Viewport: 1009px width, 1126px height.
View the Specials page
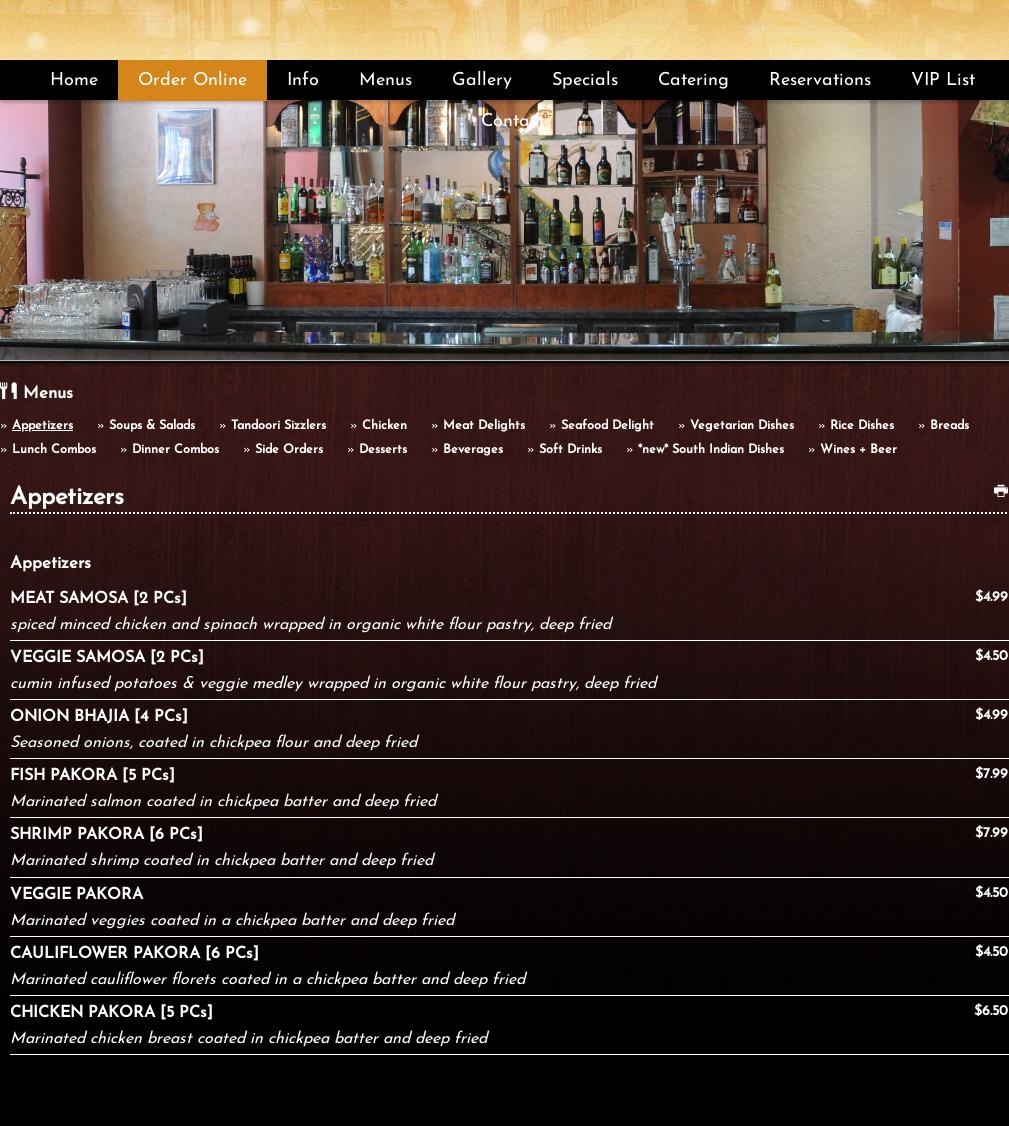click(x=584, y=80)
